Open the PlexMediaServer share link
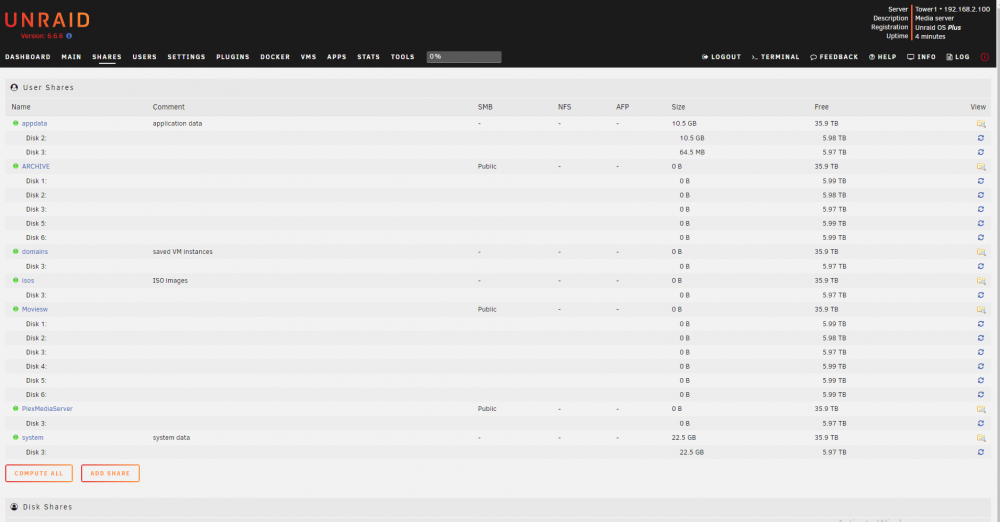The height and width of the screenshot is (522, 1000). pyautogui.click(x=47, y=409)
